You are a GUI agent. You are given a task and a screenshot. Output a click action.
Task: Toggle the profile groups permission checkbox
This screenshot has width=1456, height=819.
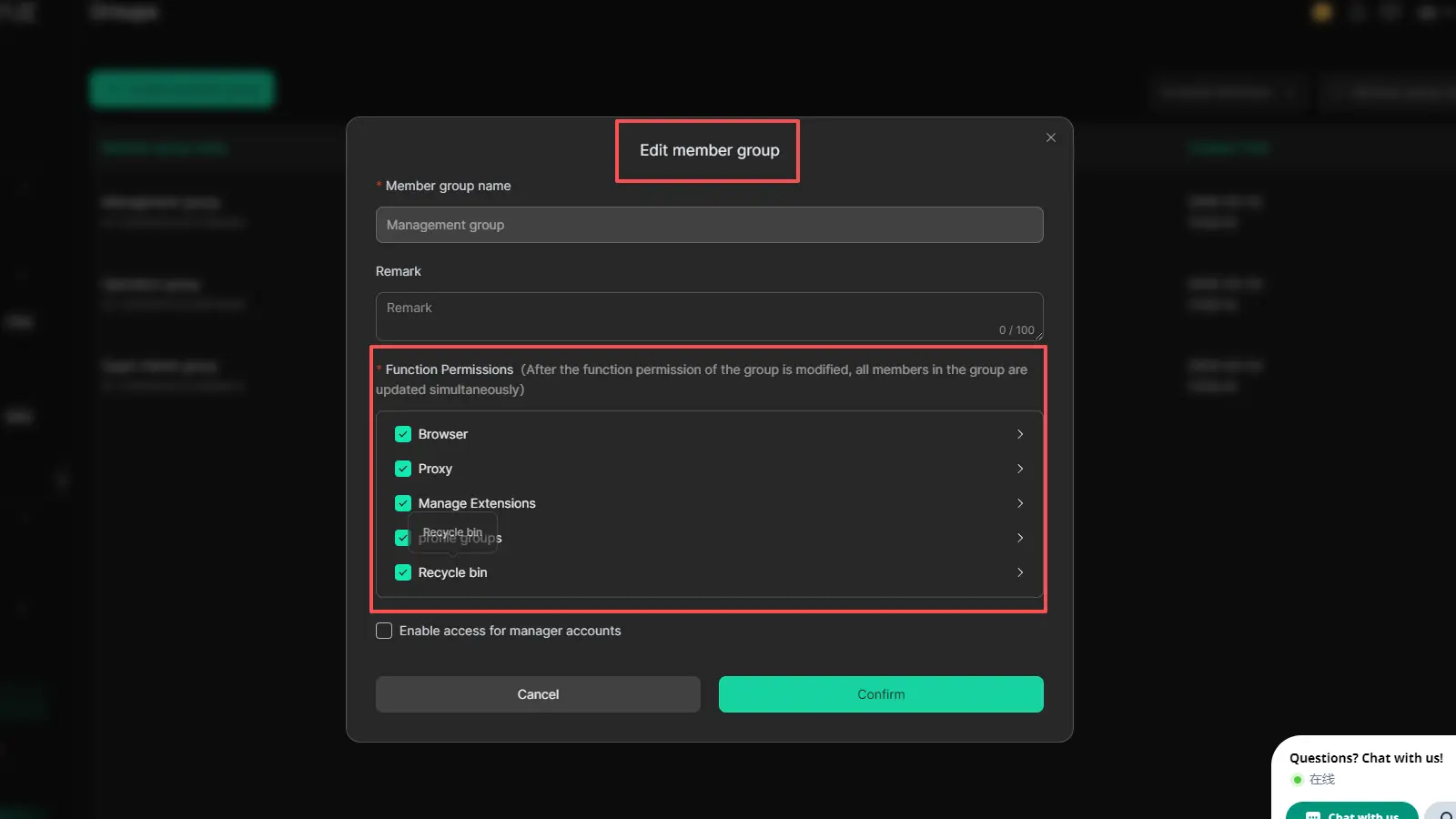[402, 538]
